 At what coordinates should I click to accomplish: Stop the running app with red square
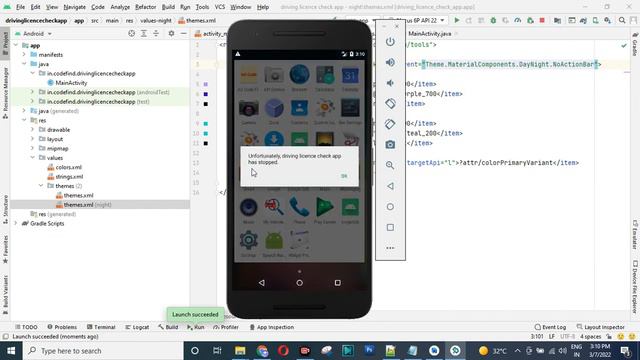click(542, 20)
